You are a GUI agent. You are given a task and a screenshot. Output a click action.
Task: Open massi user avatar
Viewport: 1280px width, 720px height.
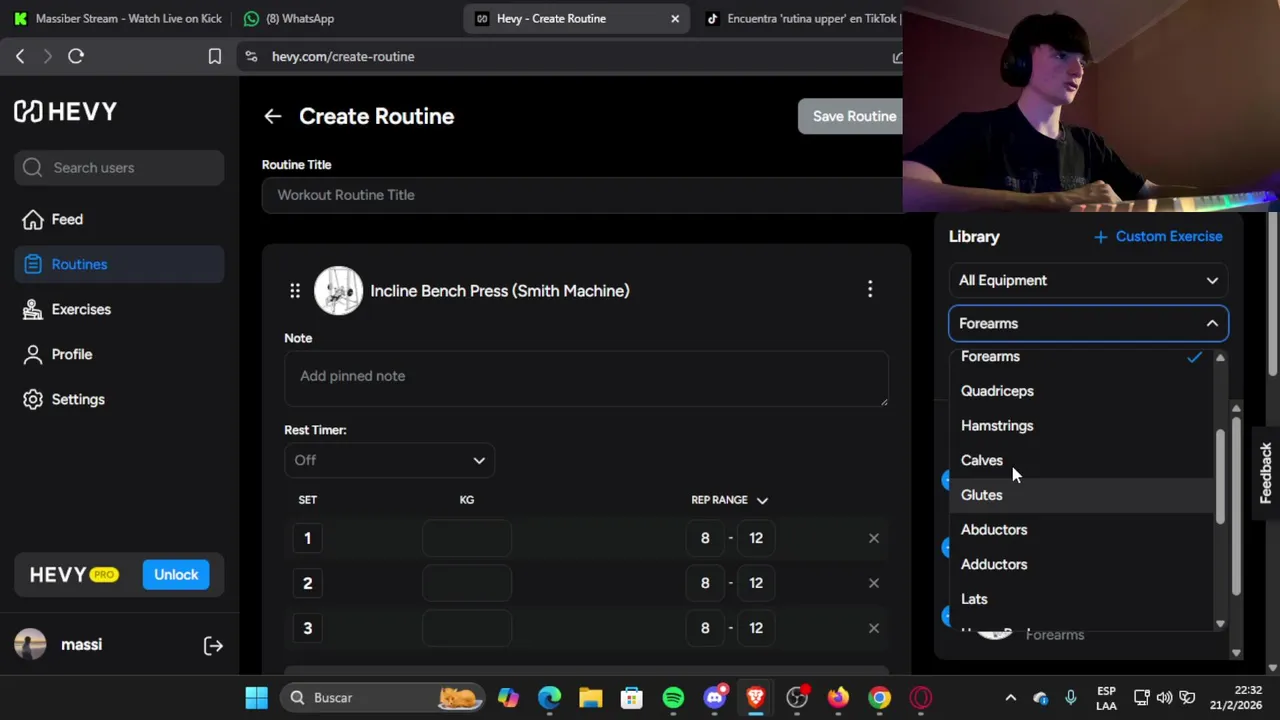30,644
